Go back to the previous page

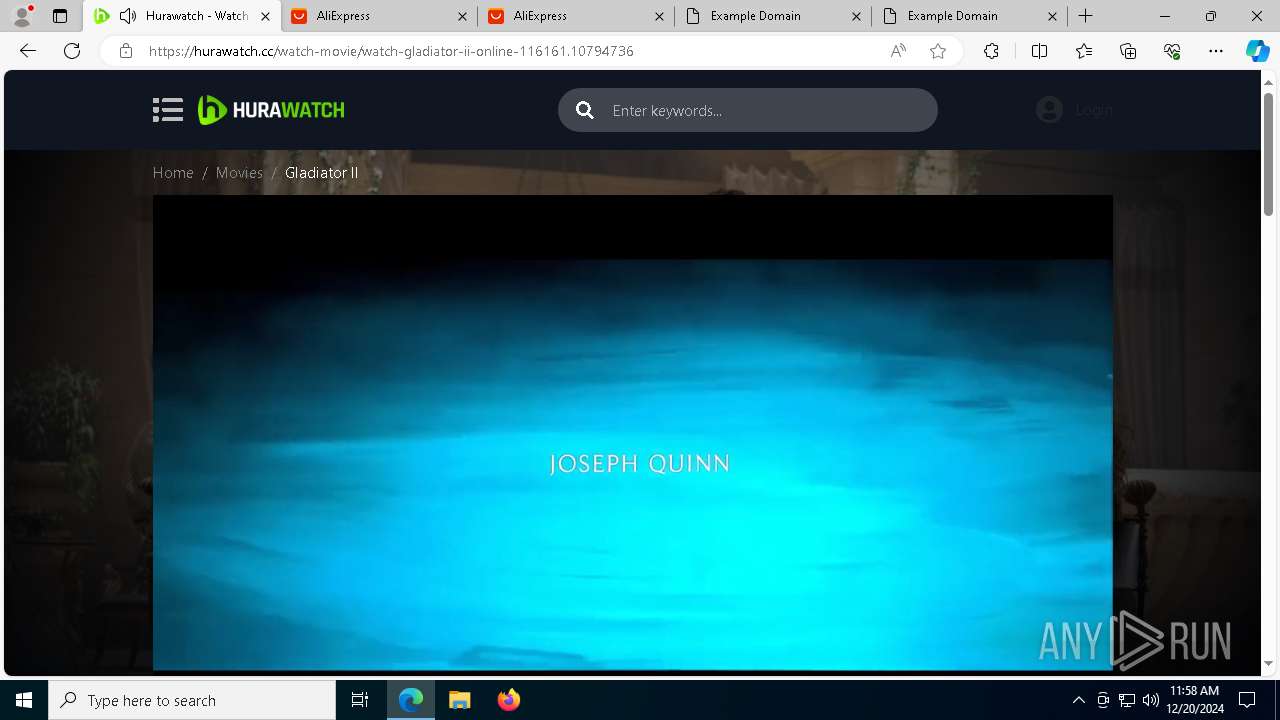point(28,51)
